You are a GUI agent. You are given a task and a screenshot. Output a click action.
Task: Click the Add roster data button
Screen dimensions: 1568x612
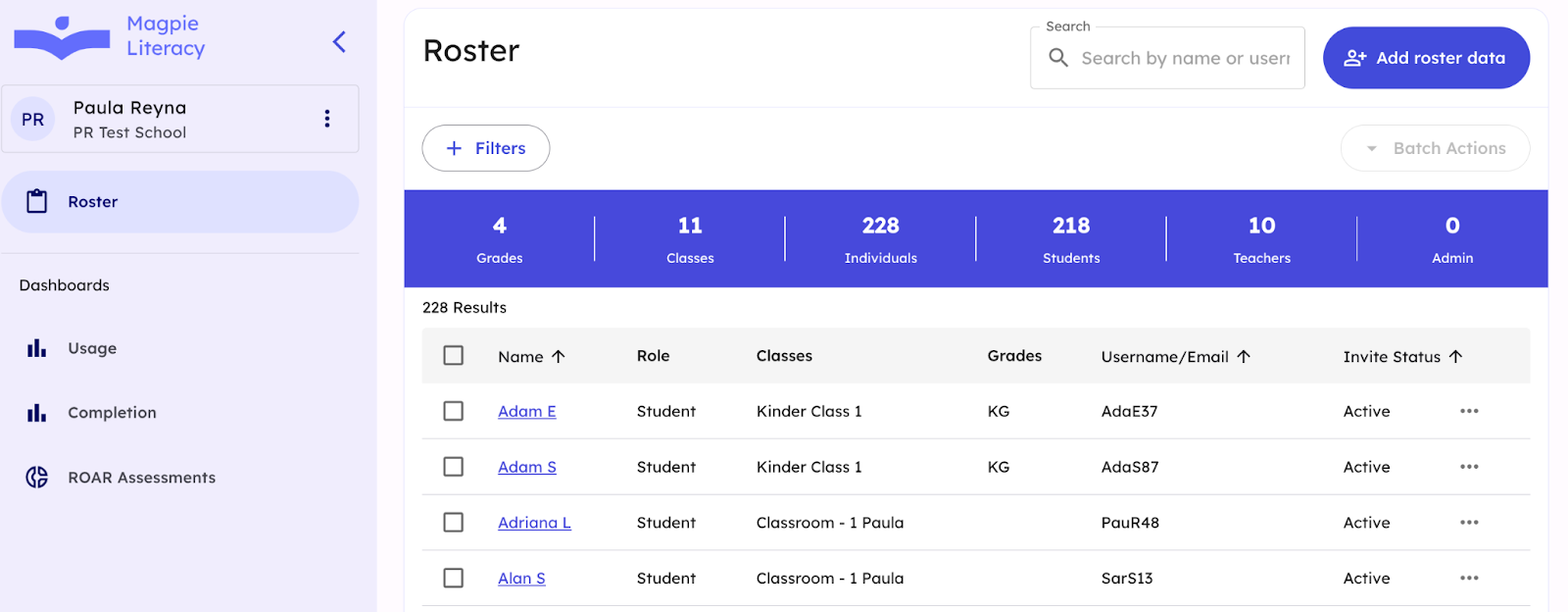[1426, 58]
